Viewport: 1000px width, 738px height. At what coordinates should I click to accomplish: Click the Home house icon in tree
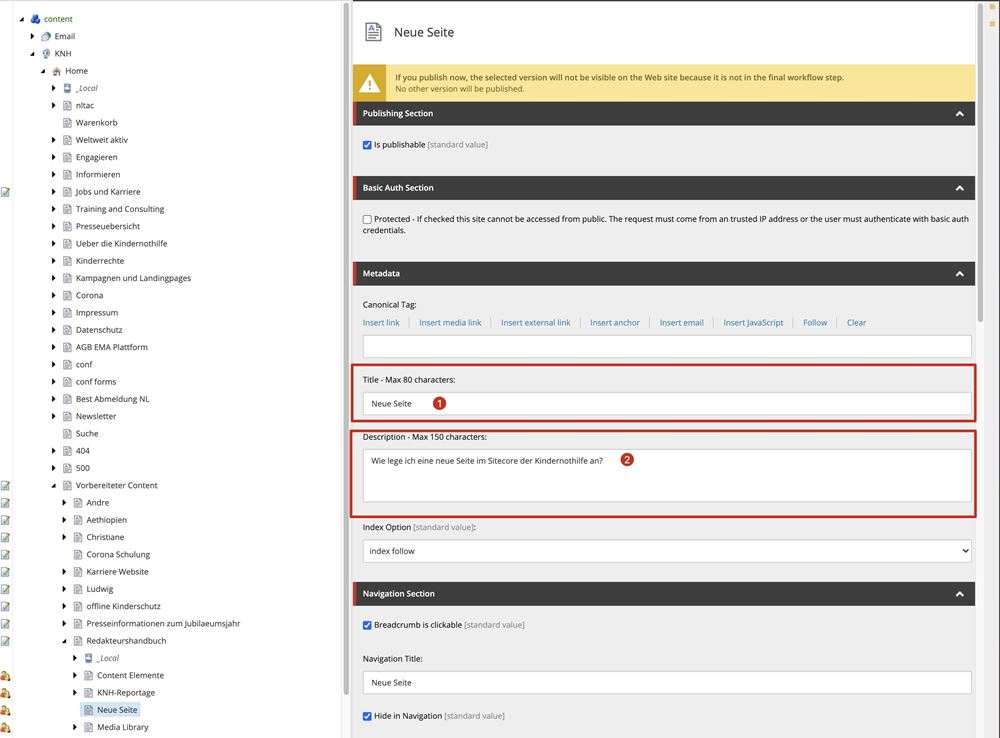pyautogui.click(x=57, y=71)
